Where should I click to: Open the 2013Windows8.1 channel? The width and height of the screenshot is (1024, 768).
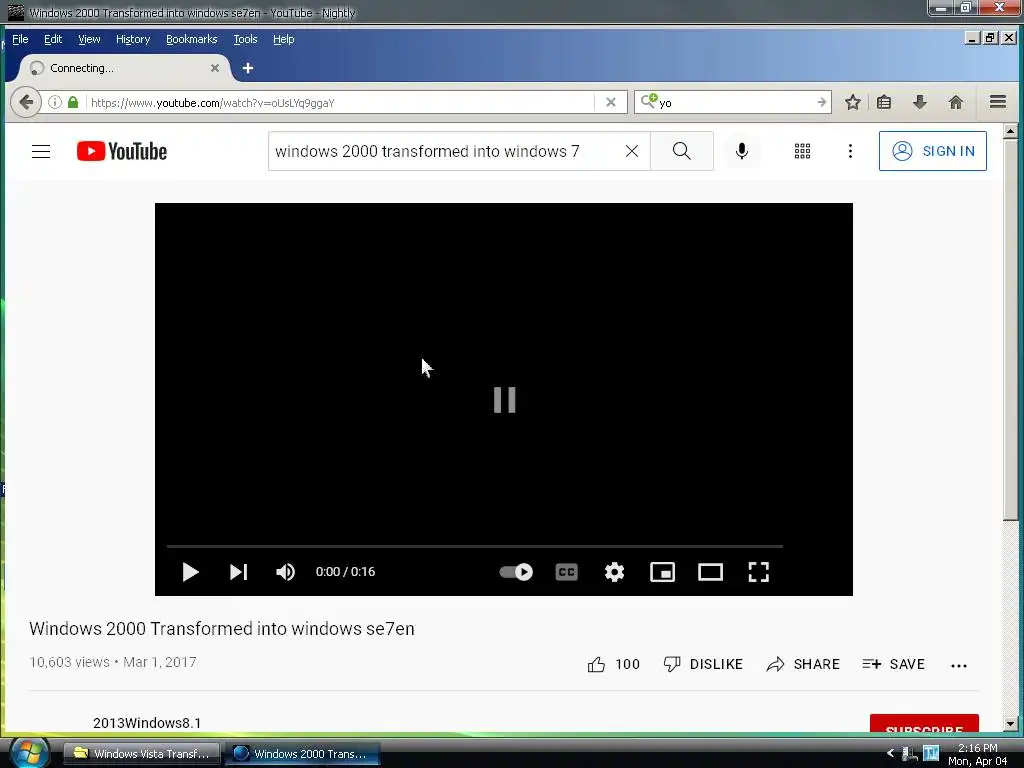pos(147,723)
